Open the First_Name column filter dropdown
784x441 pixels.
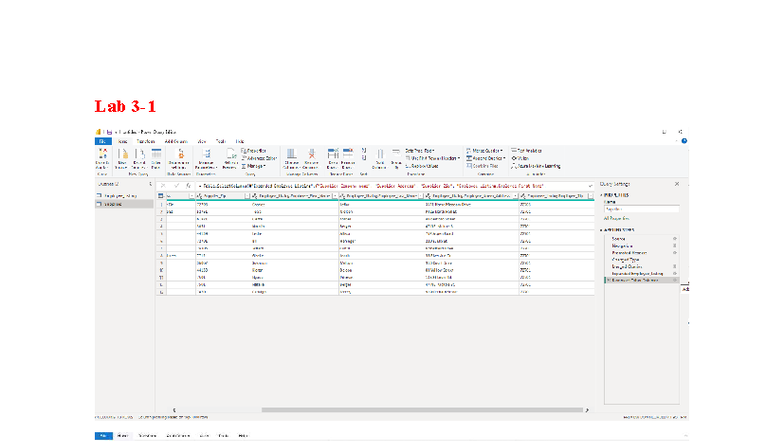click(x=335, y=196)
